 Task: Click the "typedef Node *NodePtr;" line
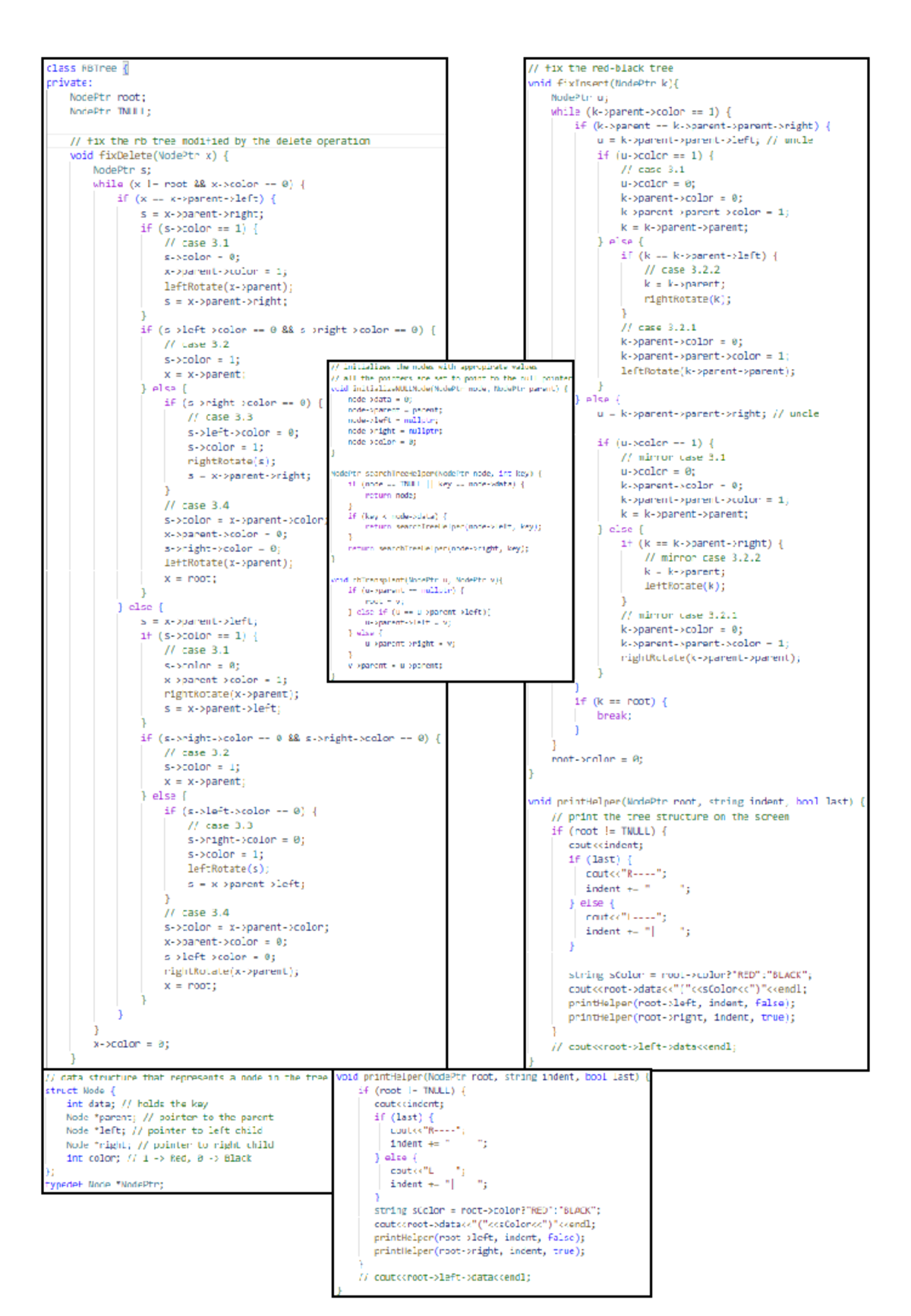(104, 1184)
